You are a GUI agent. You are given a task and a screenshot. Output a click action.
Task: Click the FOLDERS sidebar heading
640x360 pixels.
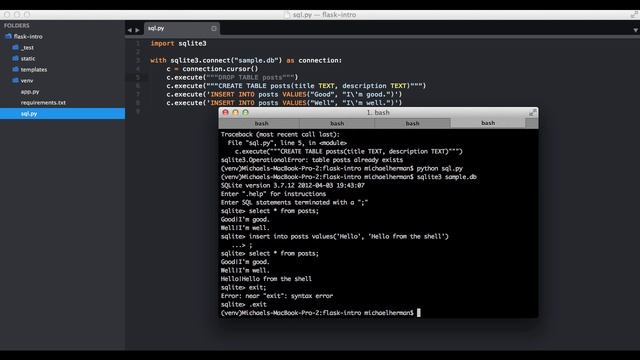coord(17,25)
